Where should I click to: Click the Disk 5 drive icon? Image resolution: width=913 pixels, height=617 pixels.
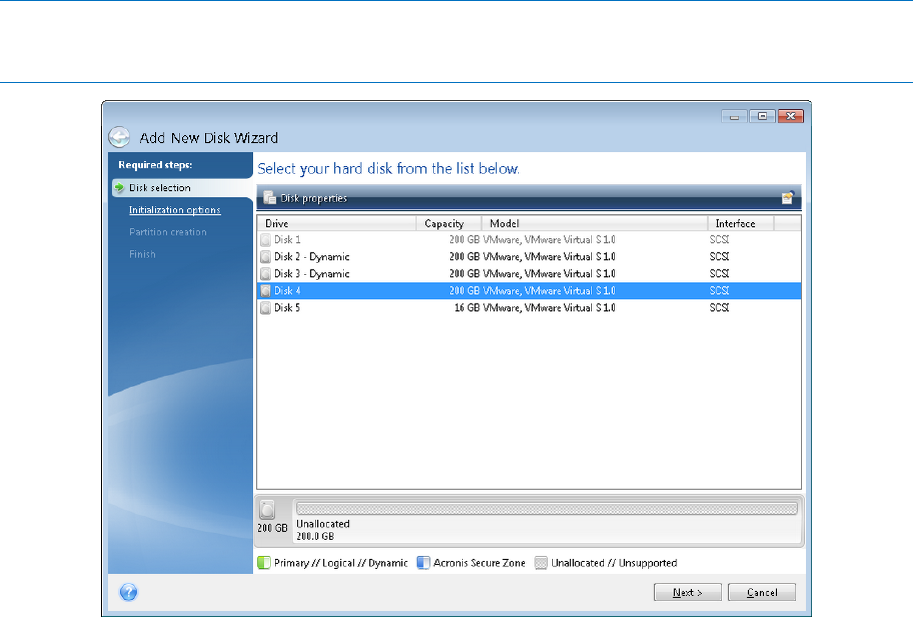(x=266, y=308)
